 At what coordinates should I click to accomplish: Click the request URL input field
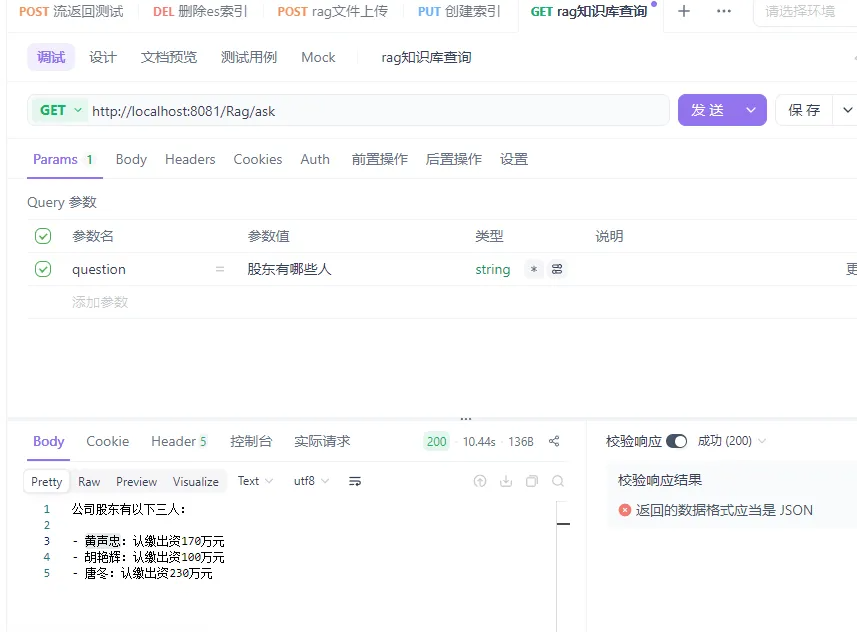pyautogui.click(x=378, y=111)
